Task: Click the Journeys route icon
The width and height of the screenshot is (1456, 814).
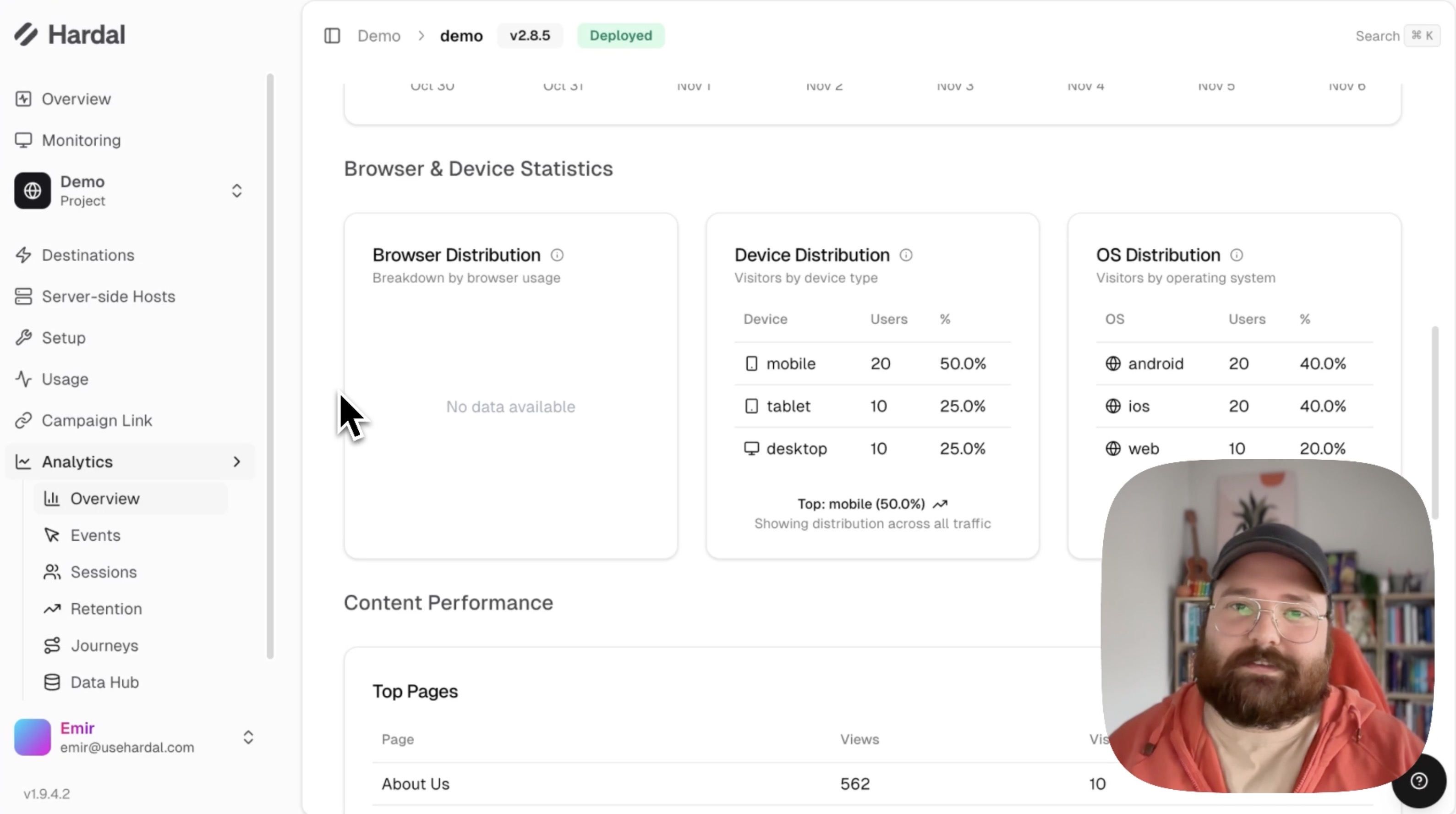Action: click(x=52, y=645)
